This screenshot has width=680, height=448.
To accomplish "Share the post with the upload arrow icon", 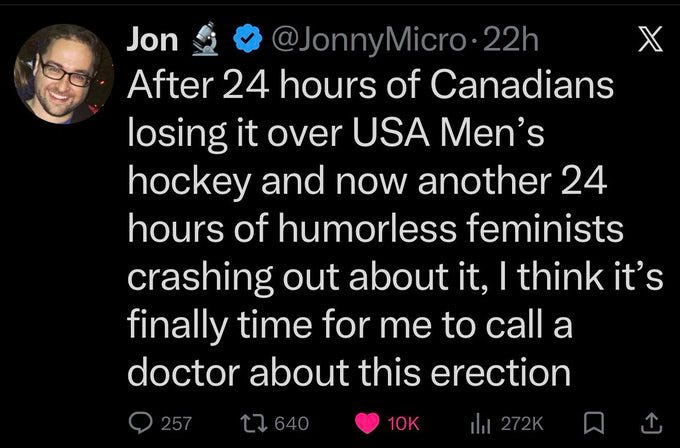I will click(652, 423).
